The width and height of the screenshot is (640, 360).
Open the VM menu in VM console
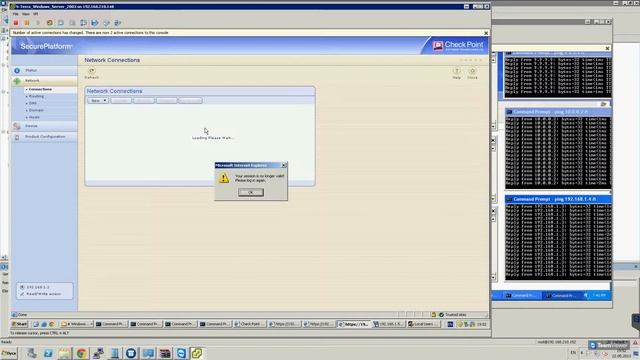(36, 14)
